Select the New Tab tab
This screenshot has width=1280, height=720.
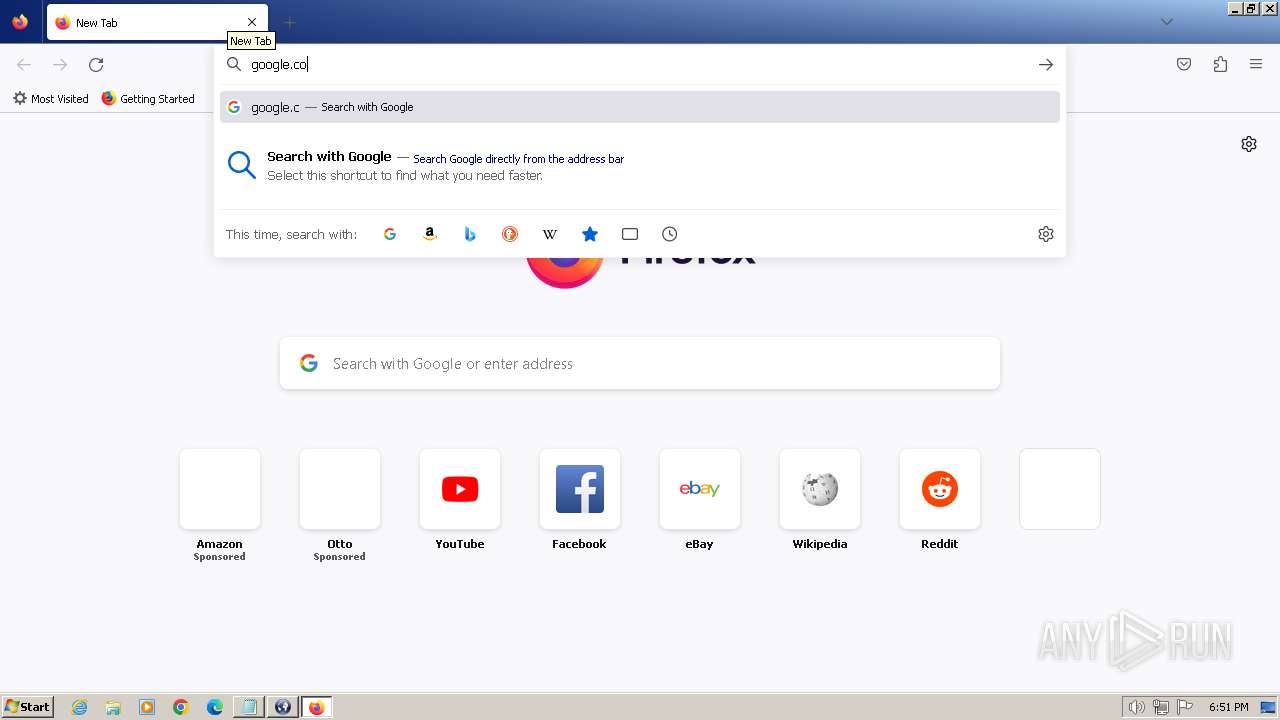tap(157, 22)
